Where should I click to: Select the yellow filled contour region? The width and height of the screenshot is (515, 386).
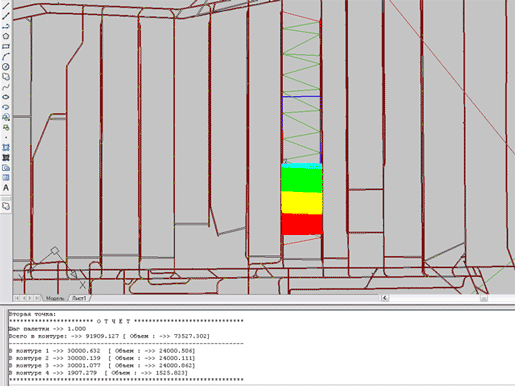[x=302, y=203]
